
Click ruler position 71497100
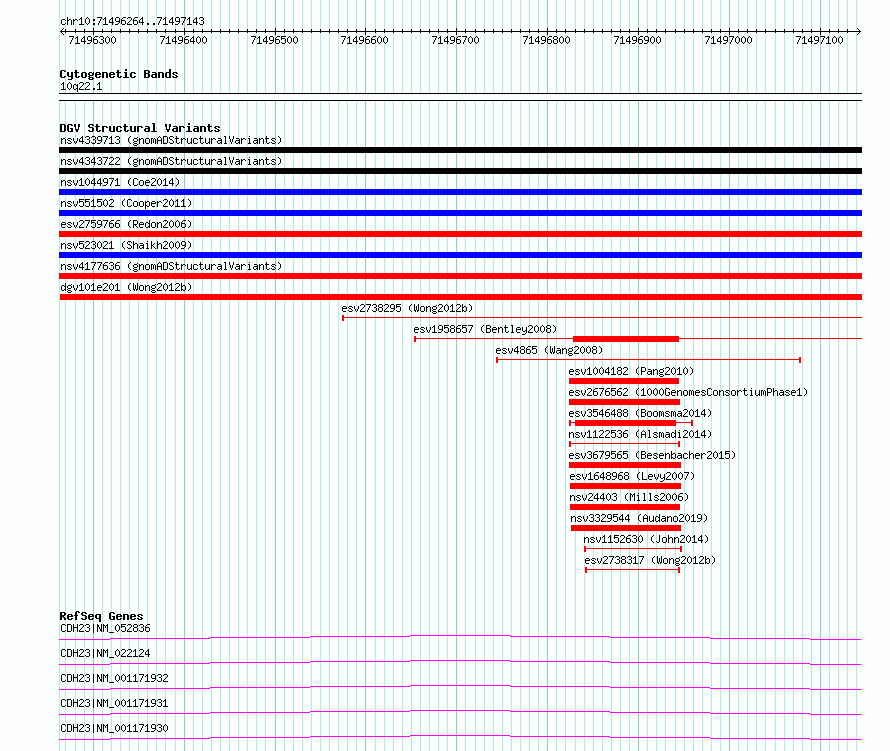coord(819,40)
